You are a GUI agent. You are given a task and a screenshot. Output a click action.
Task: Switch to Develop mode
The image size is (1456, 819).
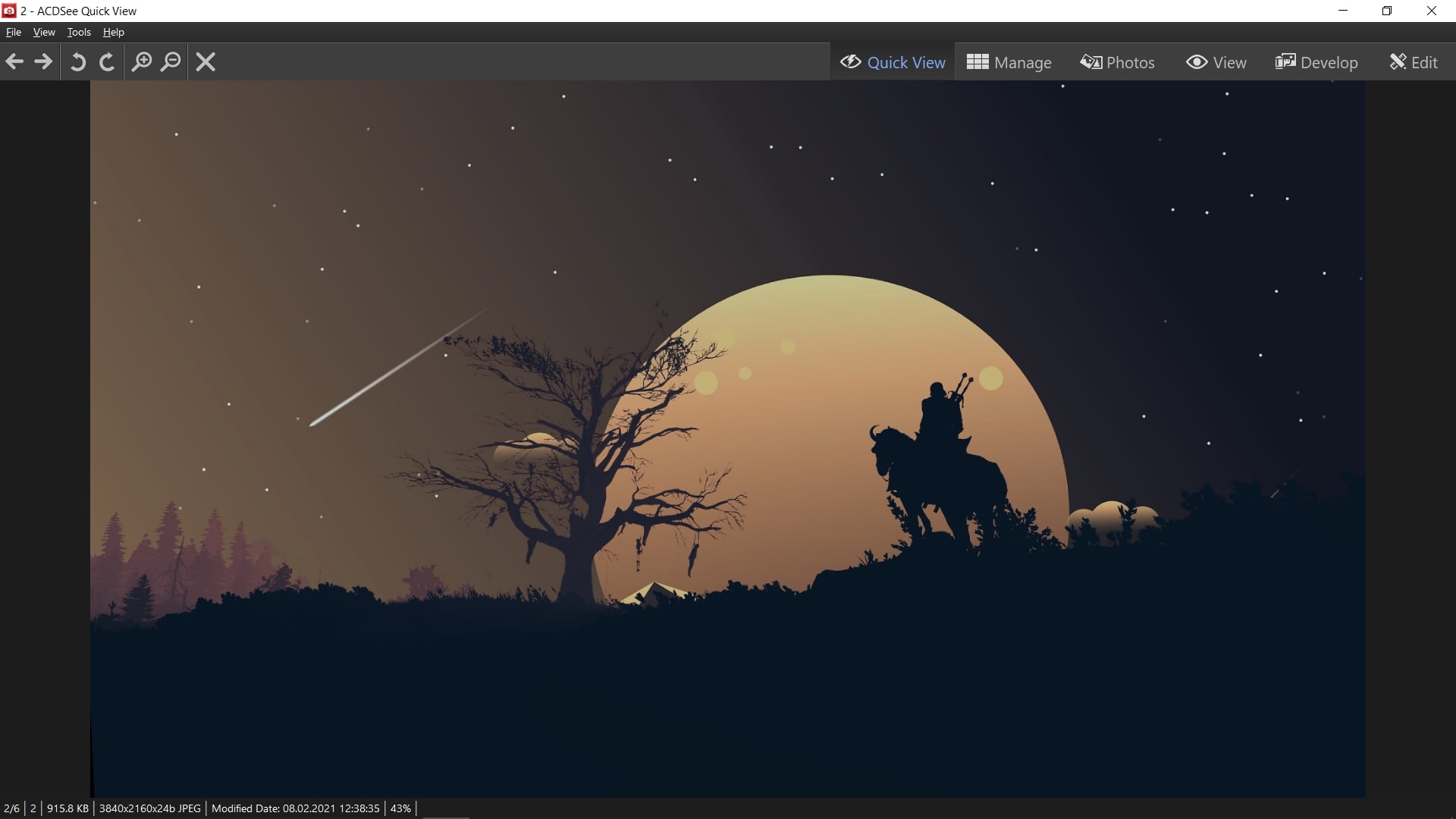tap(1316, 62)
